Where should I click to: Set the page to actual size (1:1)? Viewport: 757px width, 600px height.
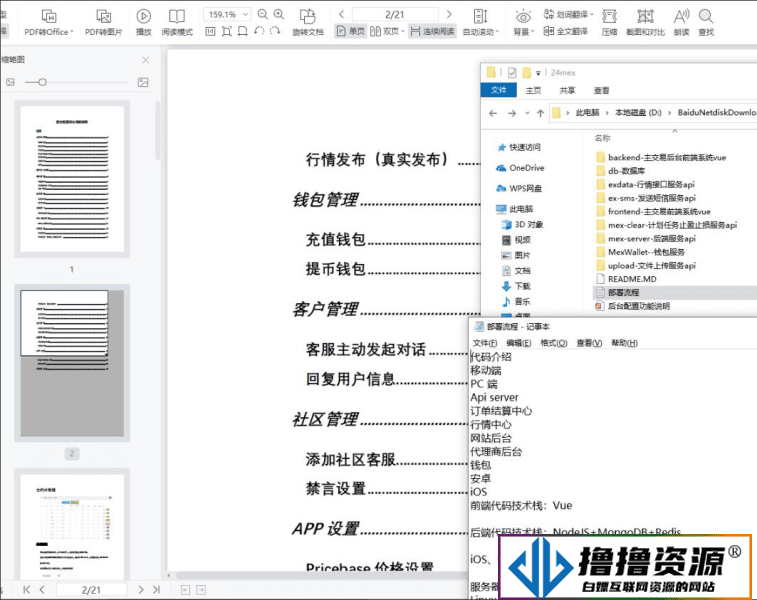210,32
